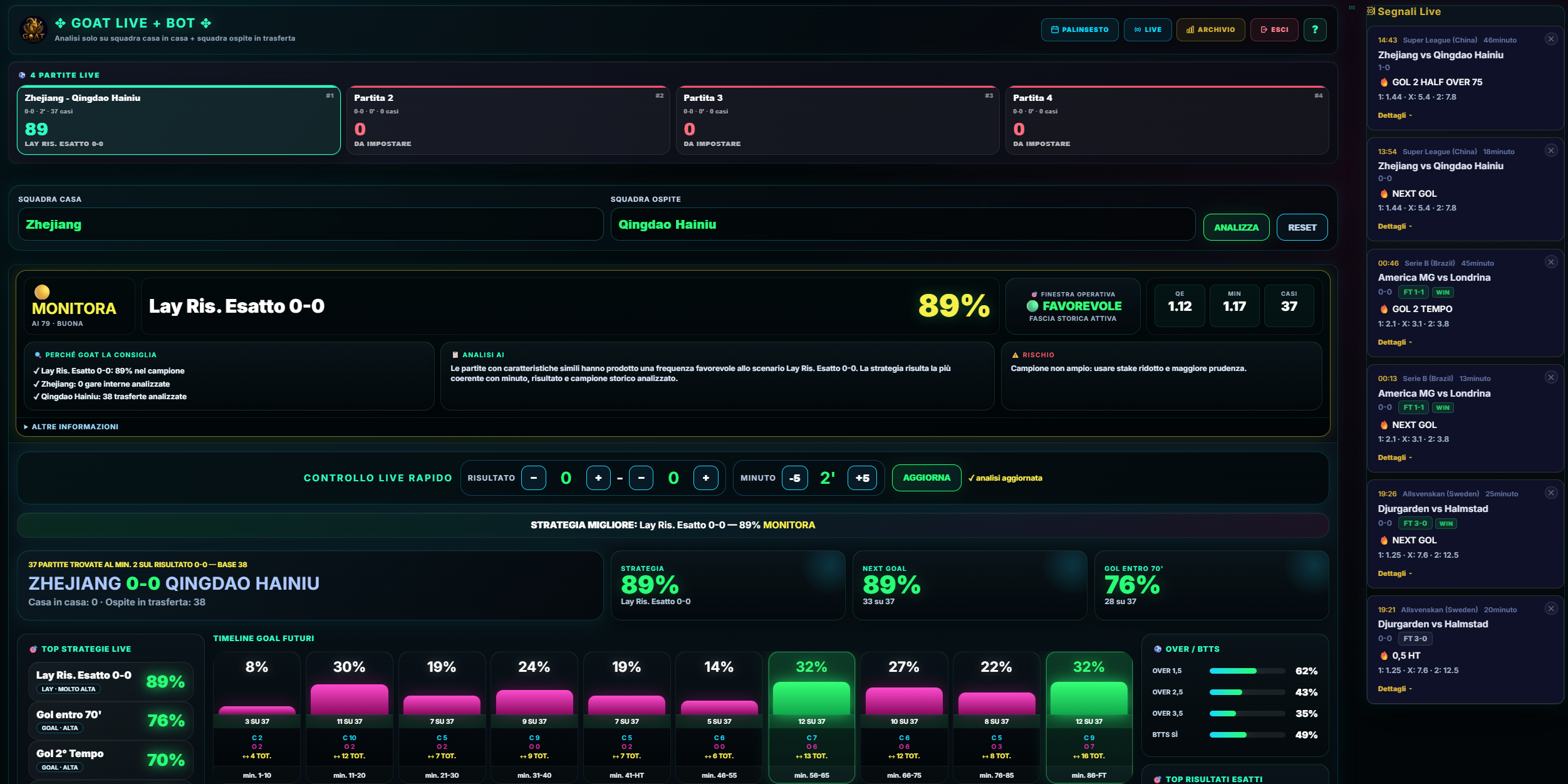The height and width of the screenshot is (784, 1568).
Task: Expand Dettagli for 0,5 HT signal
Action: 1394,689
